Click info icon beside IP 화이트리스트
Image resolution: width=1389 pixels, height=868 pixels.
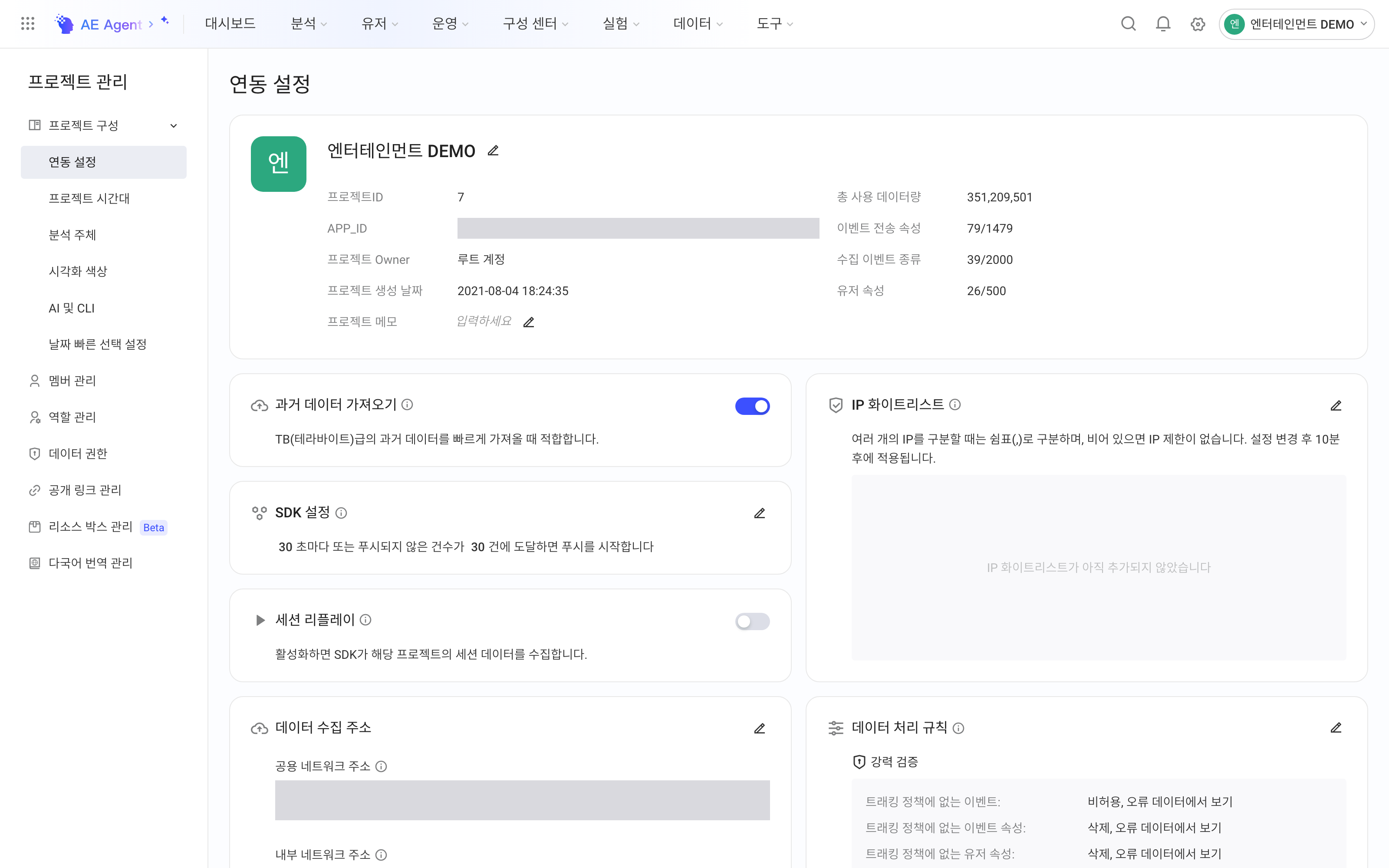click(x=955, y=405)
